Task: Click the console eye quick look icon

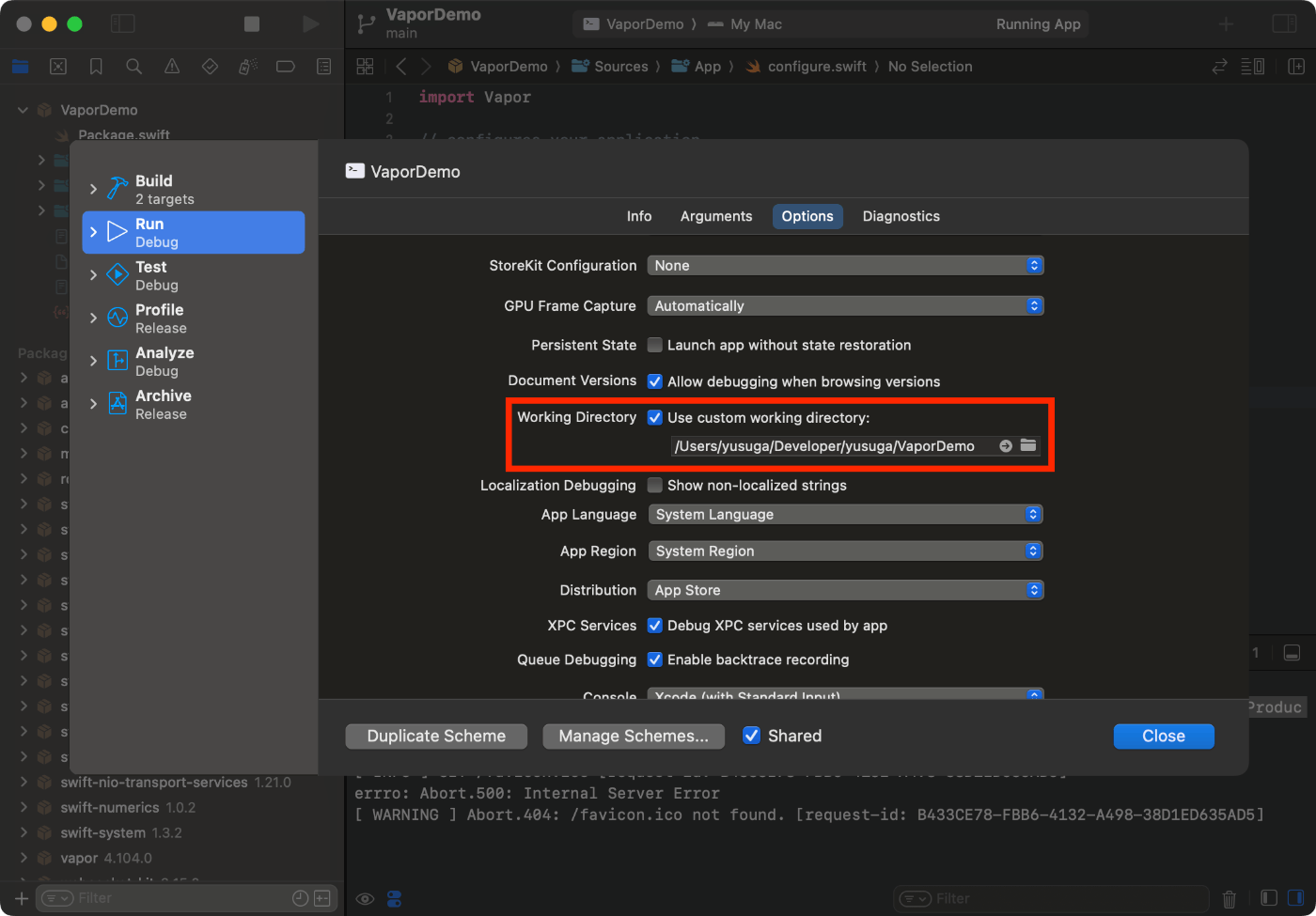Action: [365, 899]
